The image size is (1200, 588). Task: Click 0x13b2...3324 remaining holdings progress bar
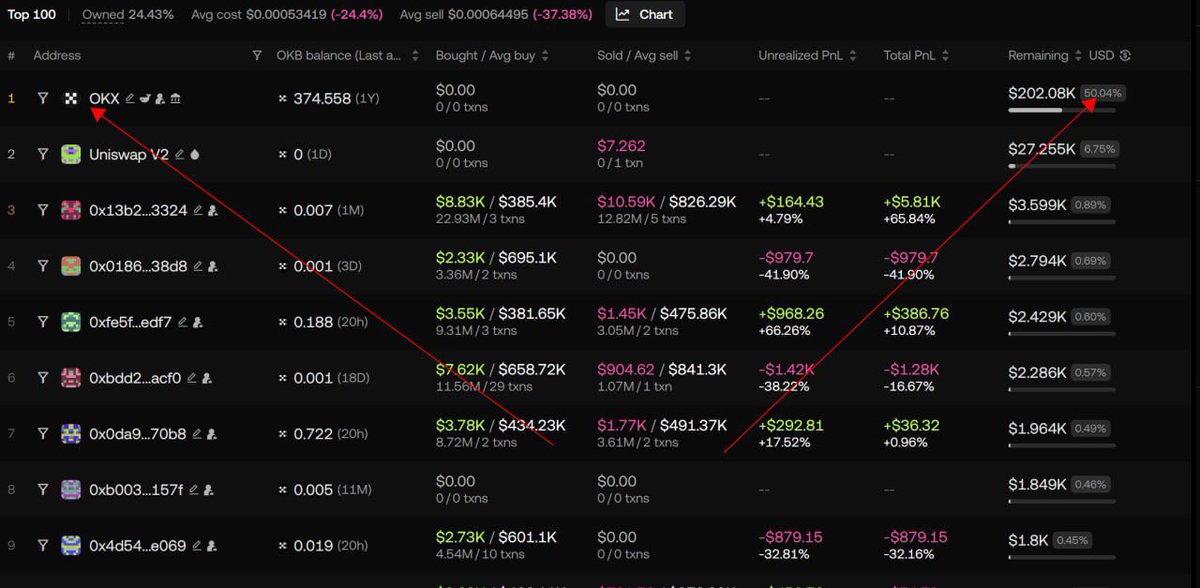[x=1062, y=221]
